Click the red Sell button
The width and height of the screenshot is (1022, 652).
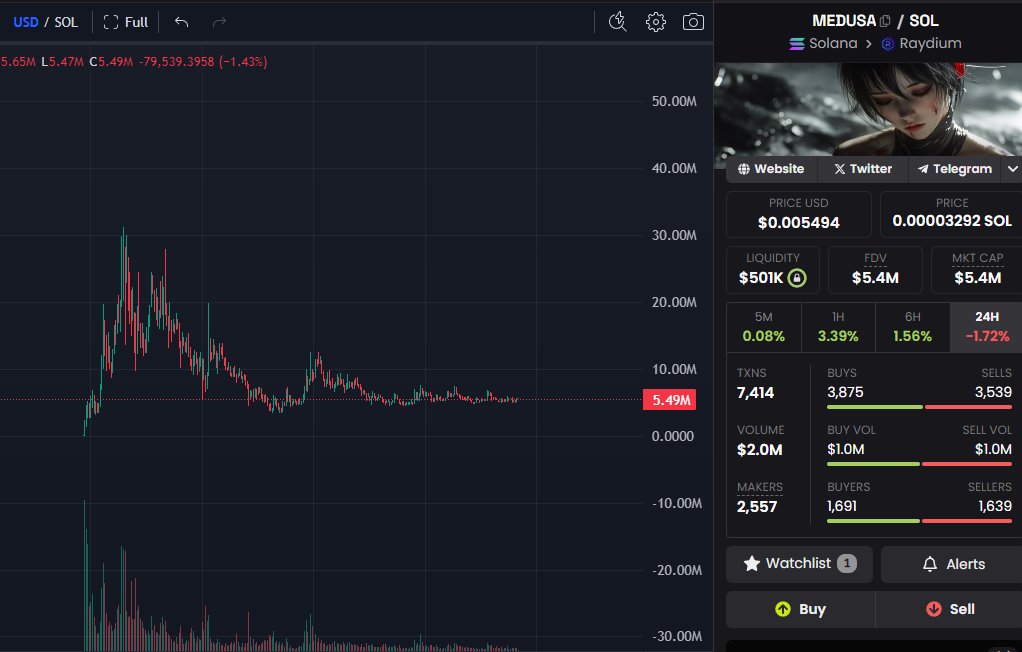coord(950,609)
